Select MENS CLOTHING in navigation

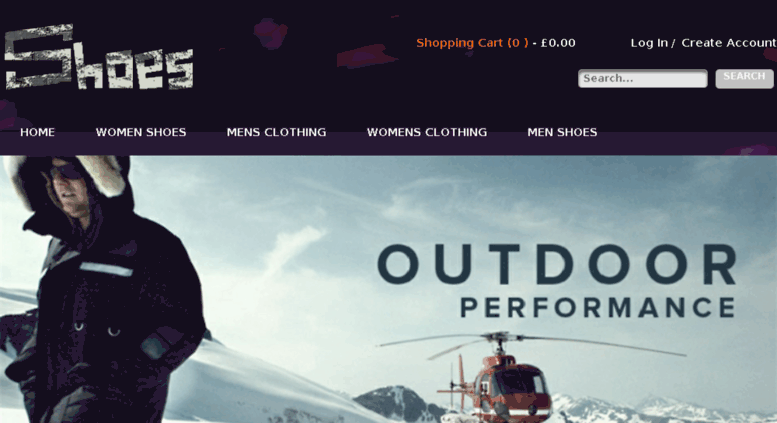277,132
